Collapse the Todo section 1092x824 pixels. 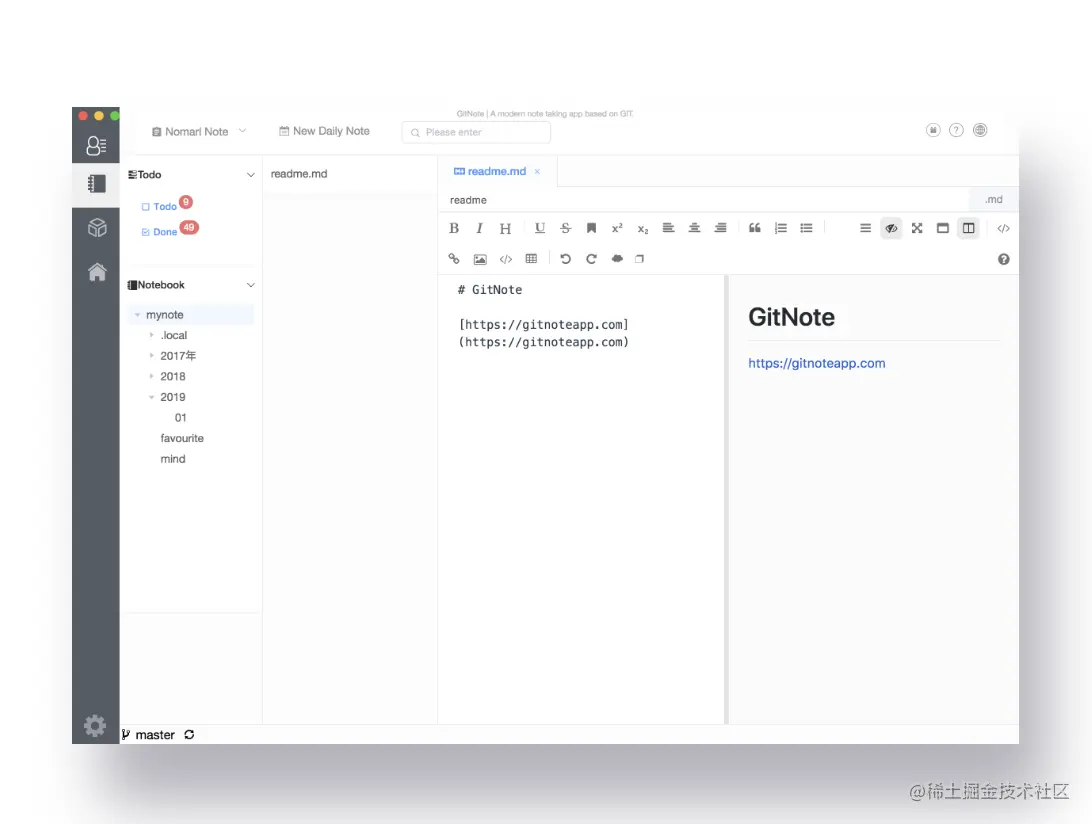click(x=251, y=175)
